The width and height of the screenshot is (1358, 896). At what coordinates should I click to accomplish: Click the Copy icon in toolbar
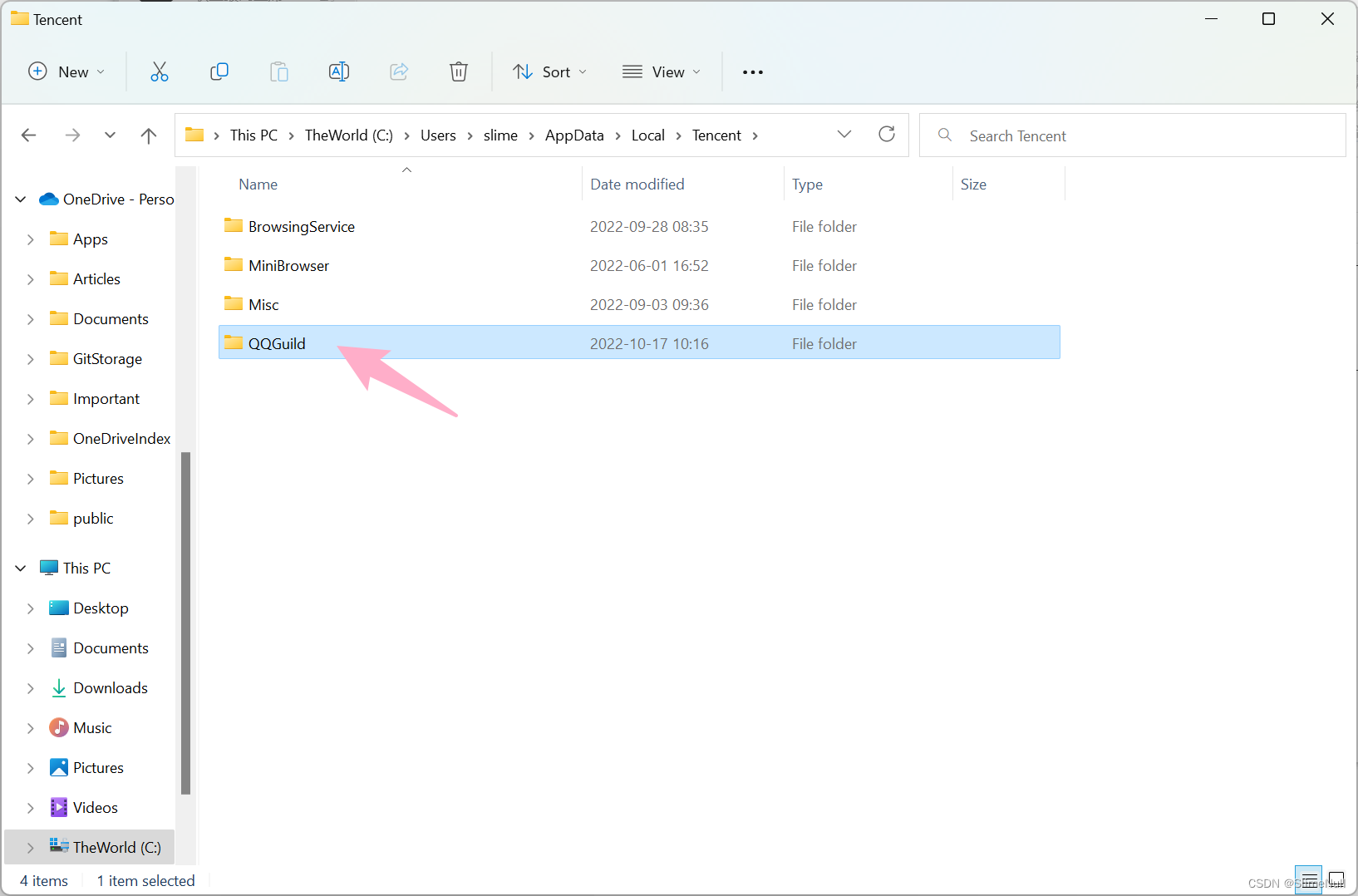point(219,72)
